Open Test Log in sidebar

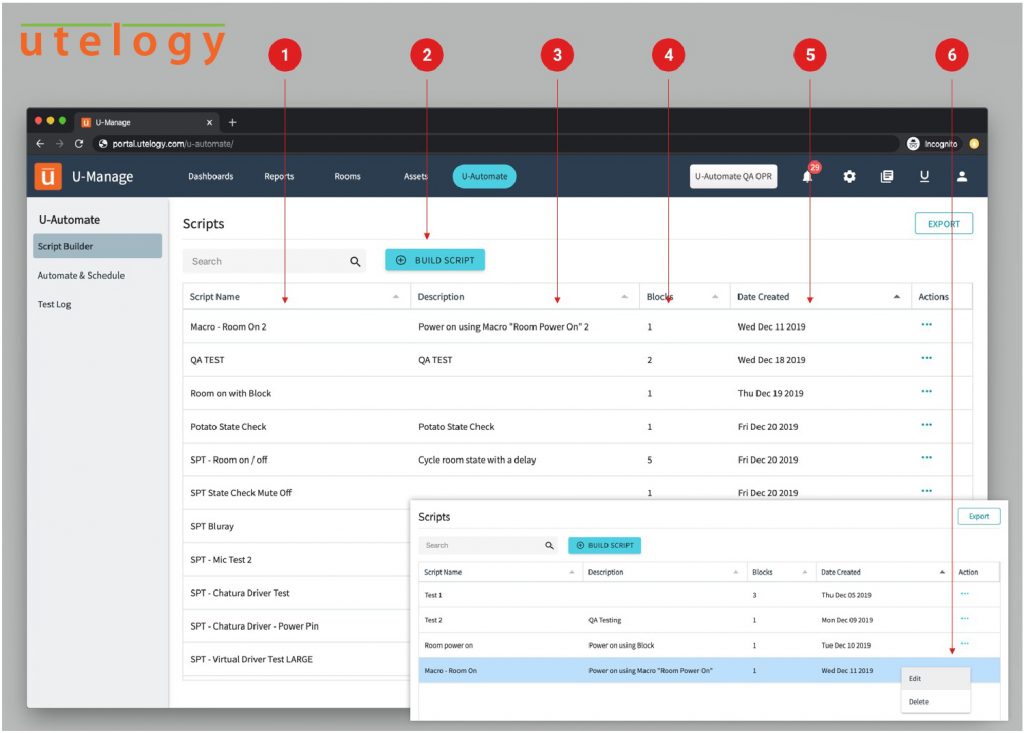coord(54,304)
